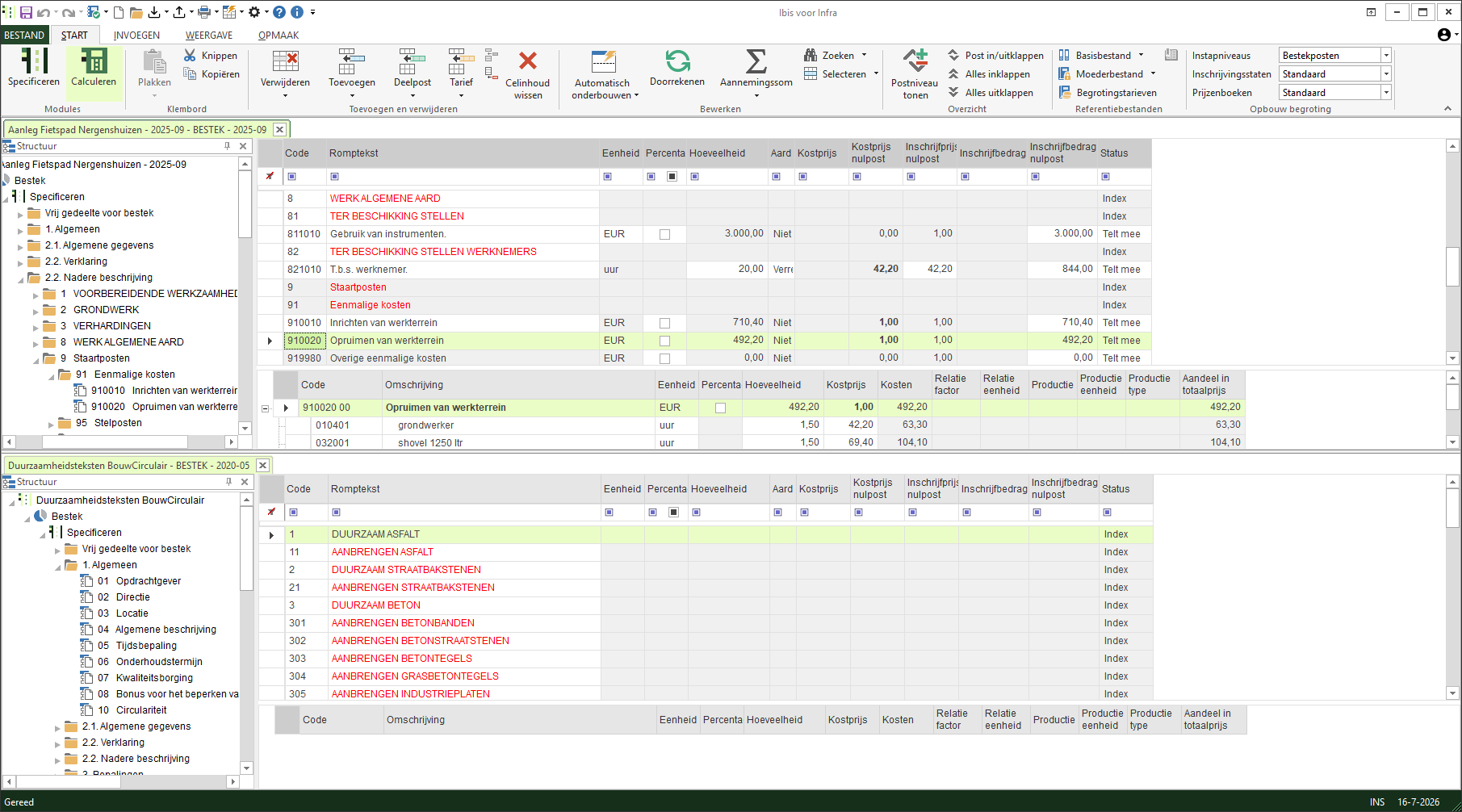Click the New document icon
Image resolution: width=1462 pixels, height=812 pixels.
(x=119, y=12)
